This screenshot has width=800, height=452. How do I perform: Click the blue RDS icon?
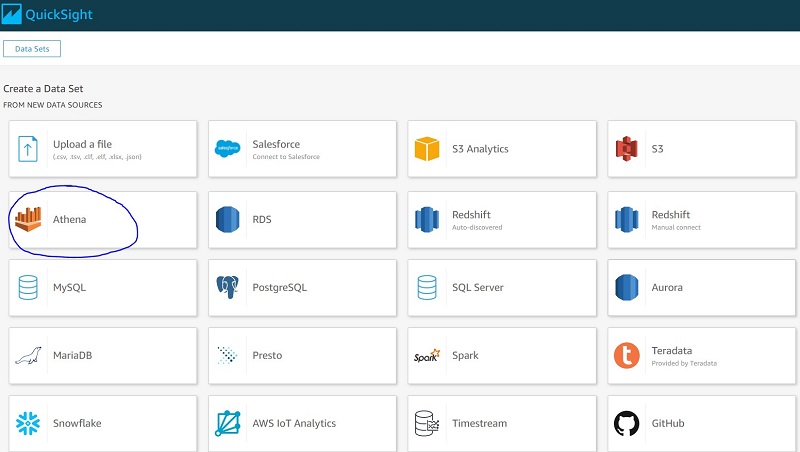[228, 219]
